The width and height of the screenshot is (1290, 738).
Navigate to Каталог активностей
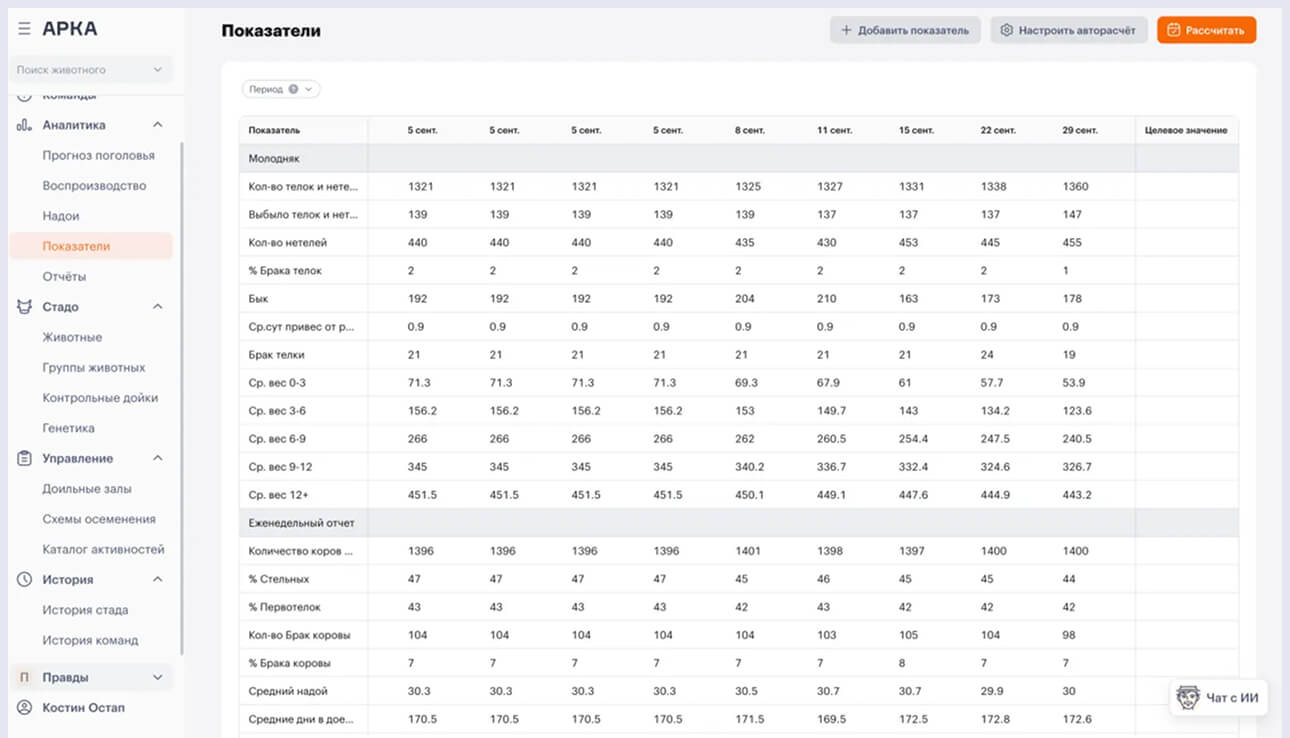(103, 549)
